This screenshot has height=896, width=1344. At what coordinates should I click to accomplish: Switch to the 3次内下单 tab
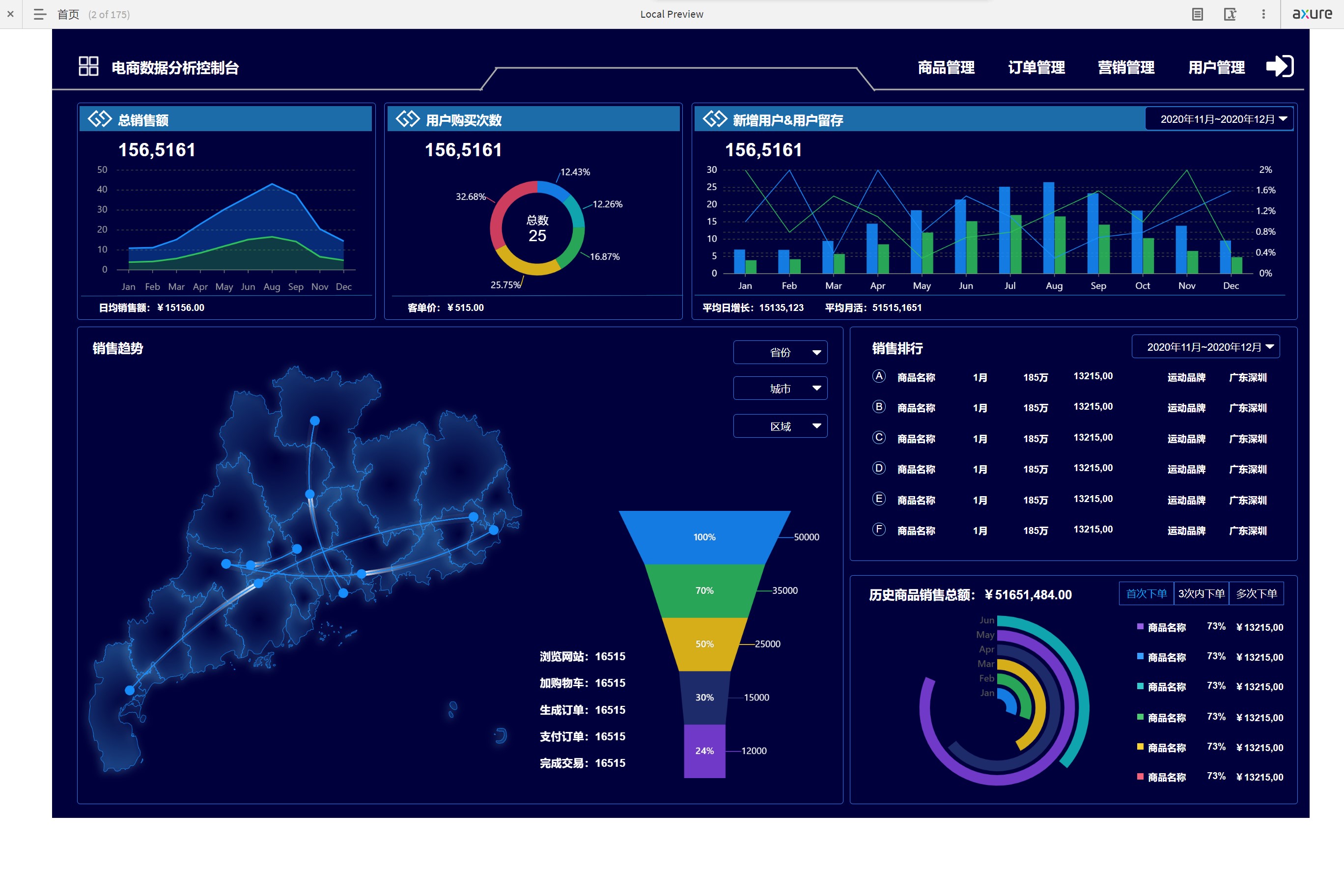(x=1202, y=594)
